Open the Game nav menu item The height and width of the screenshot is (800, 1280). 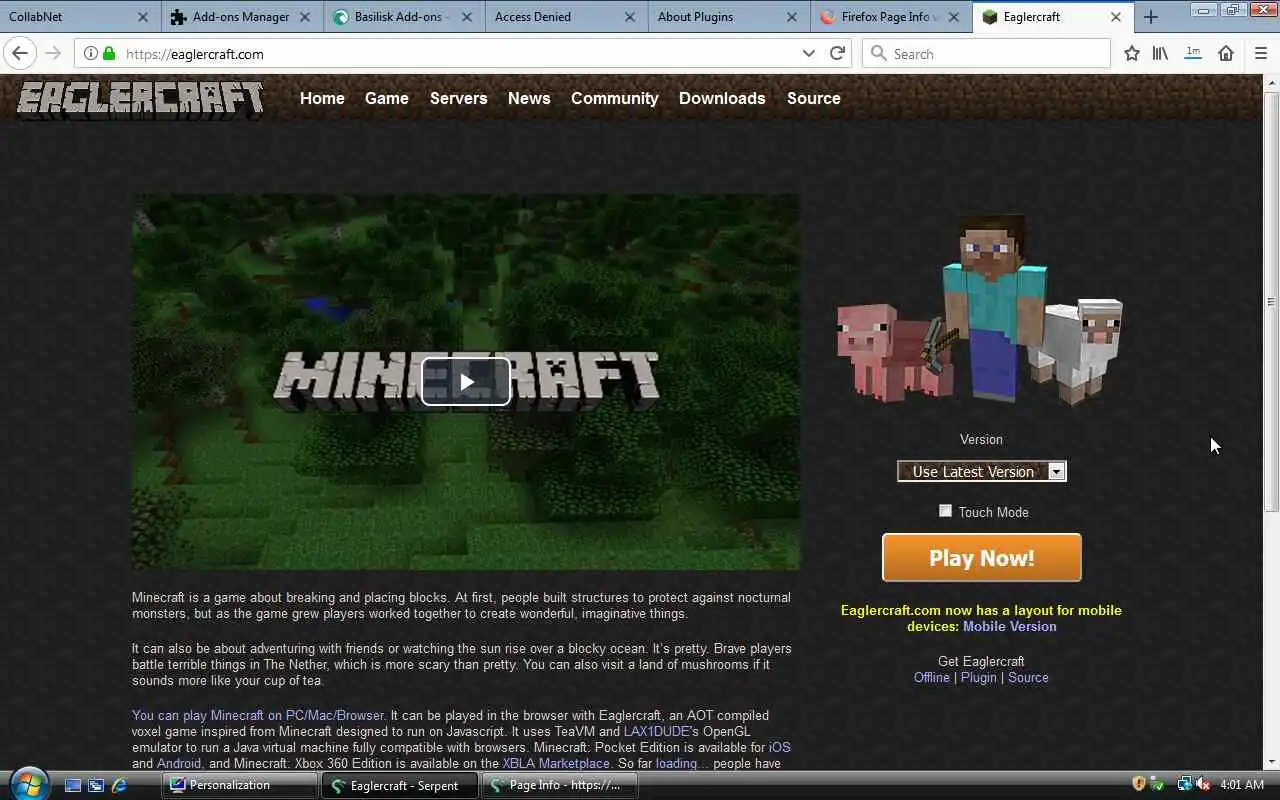pyautogui.click(x=387, y=98)
